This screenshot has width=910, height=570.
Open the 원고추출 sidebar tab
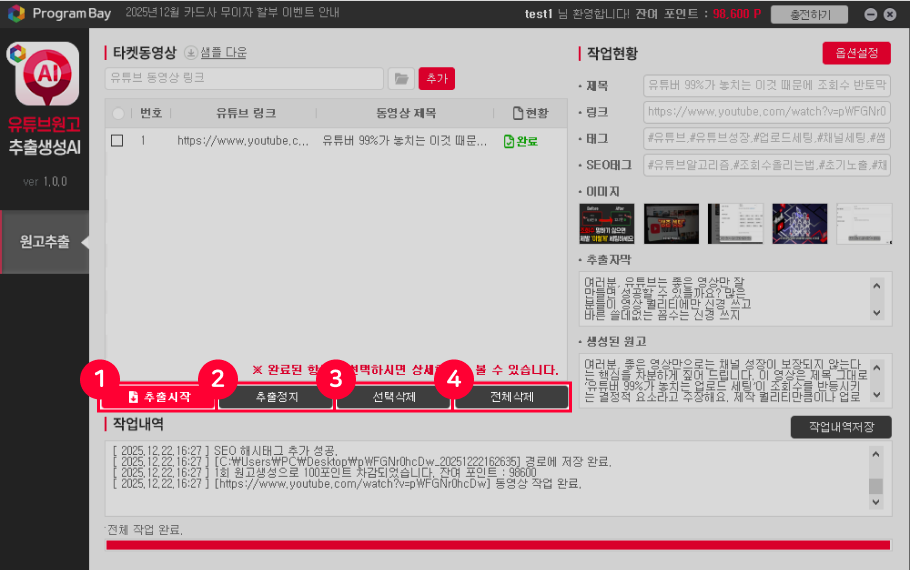coord(45,242)
